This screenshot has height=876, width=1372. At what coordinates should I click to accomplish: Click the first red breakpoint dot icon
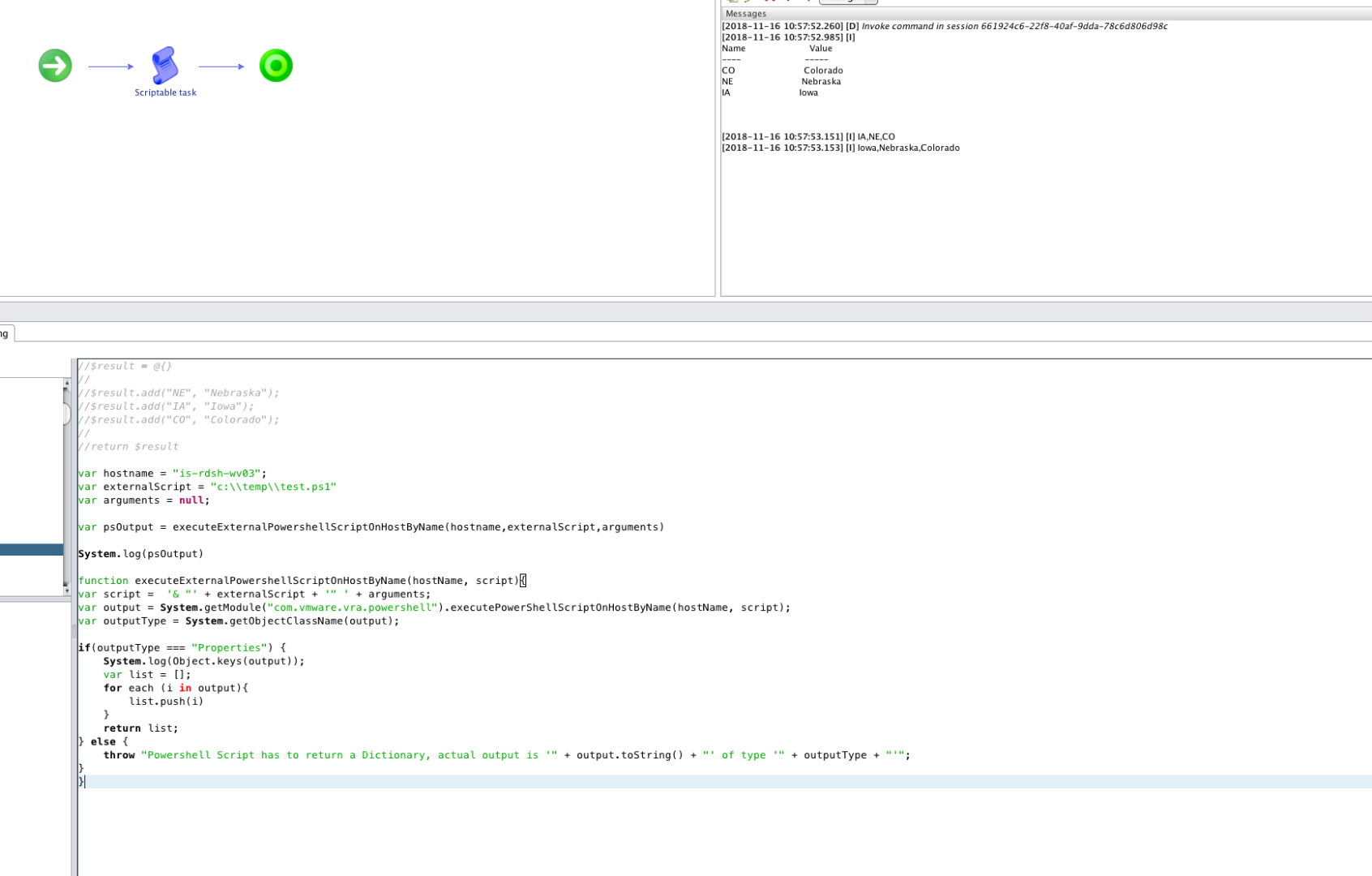(765, 2)
